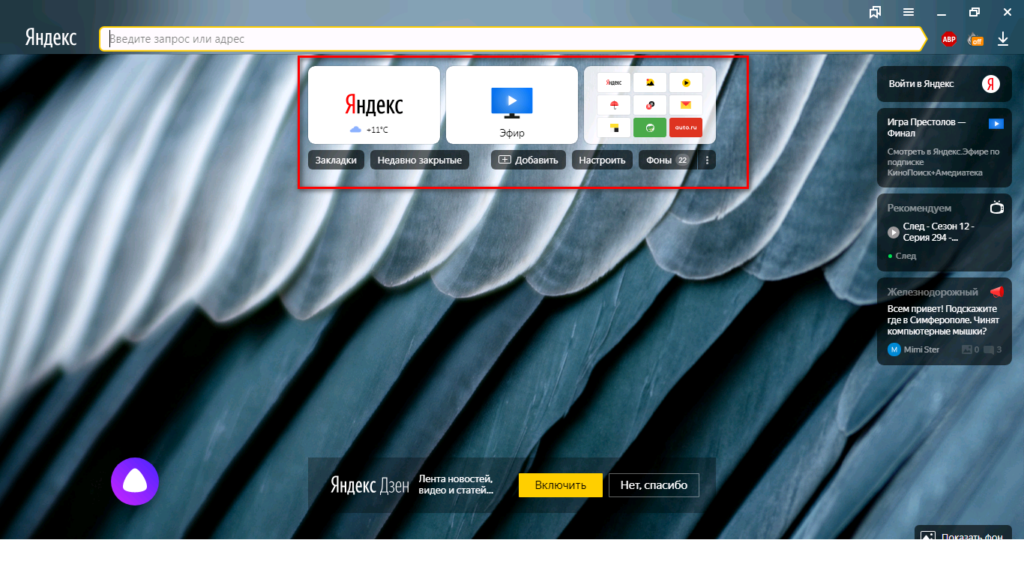The width and height of the screenshot is (1024, 576).
Task: Click the Рекомендуем heading
Action: pyautogui.click(x=919, y=208)
